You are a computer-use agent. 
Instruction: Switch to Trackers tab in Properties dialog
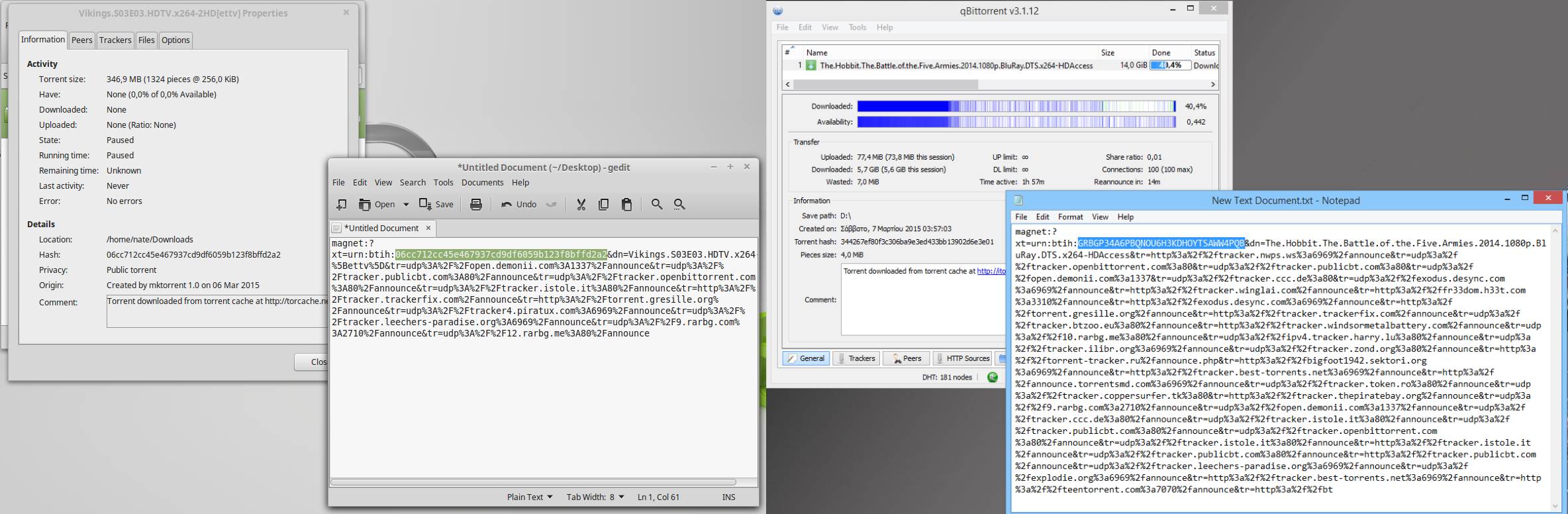115,40
